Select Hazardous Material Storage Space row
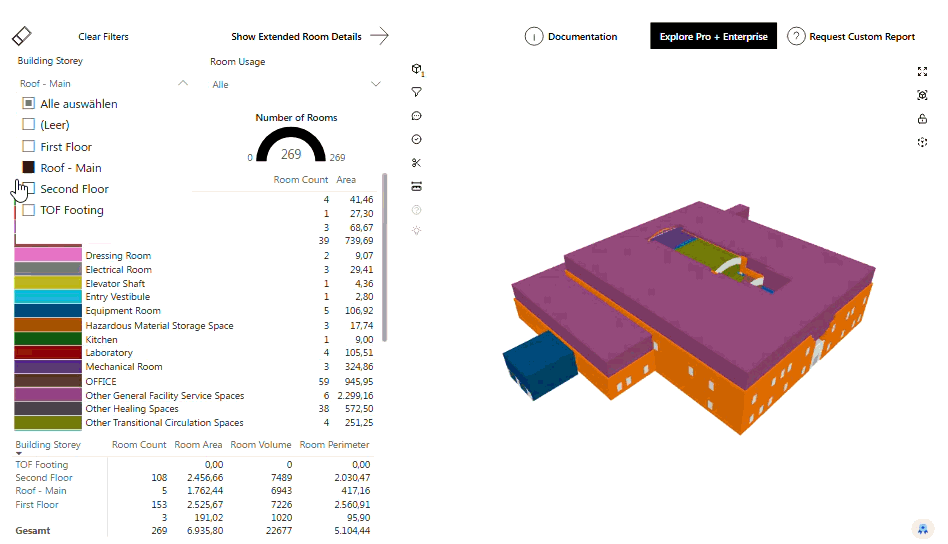948x544 pixels. (194, 325)
